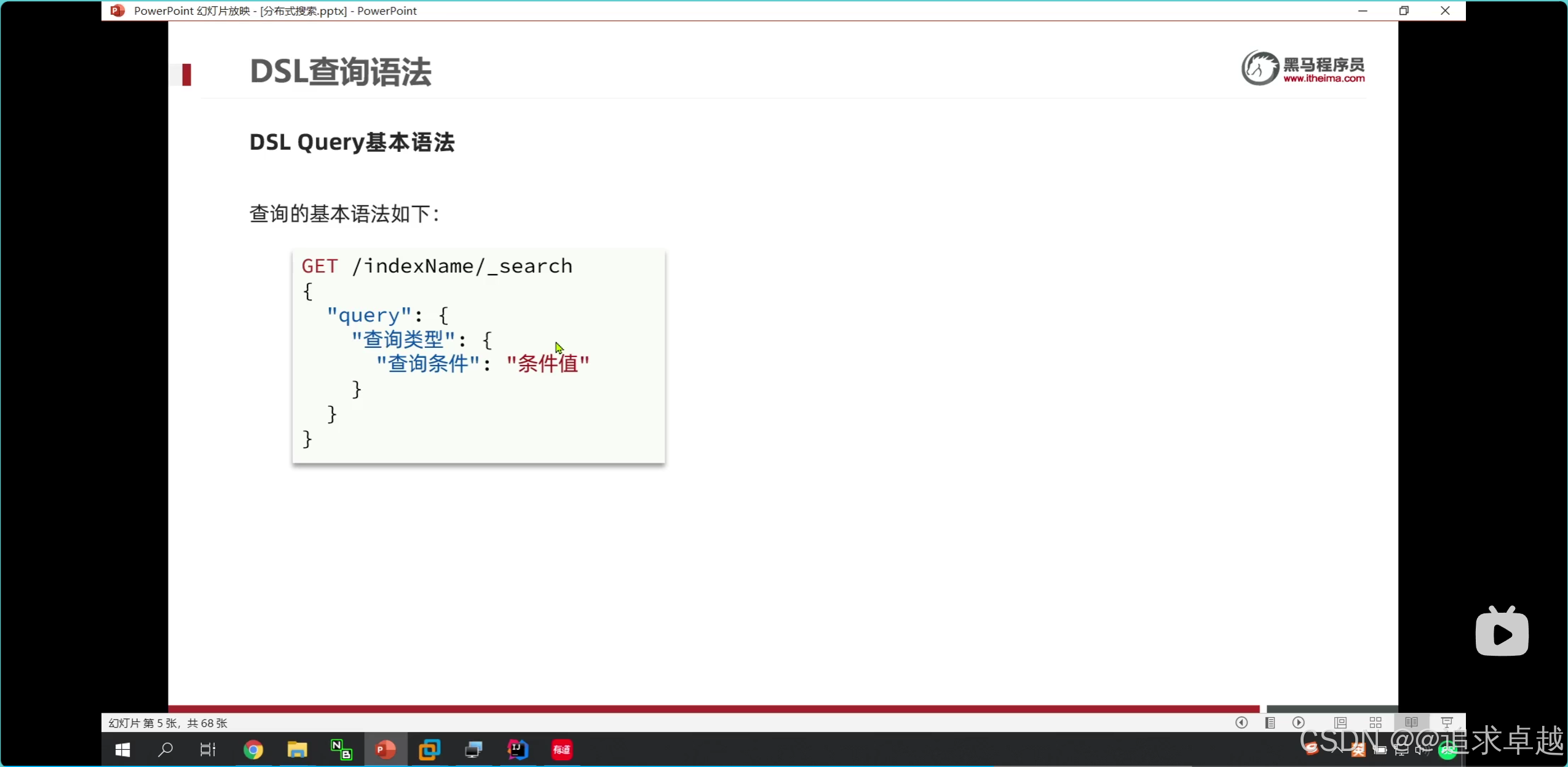Viewport: 1568px width, 767px height.
Task: Start Slide Show presentation view icon
Action: (1447, 723)
